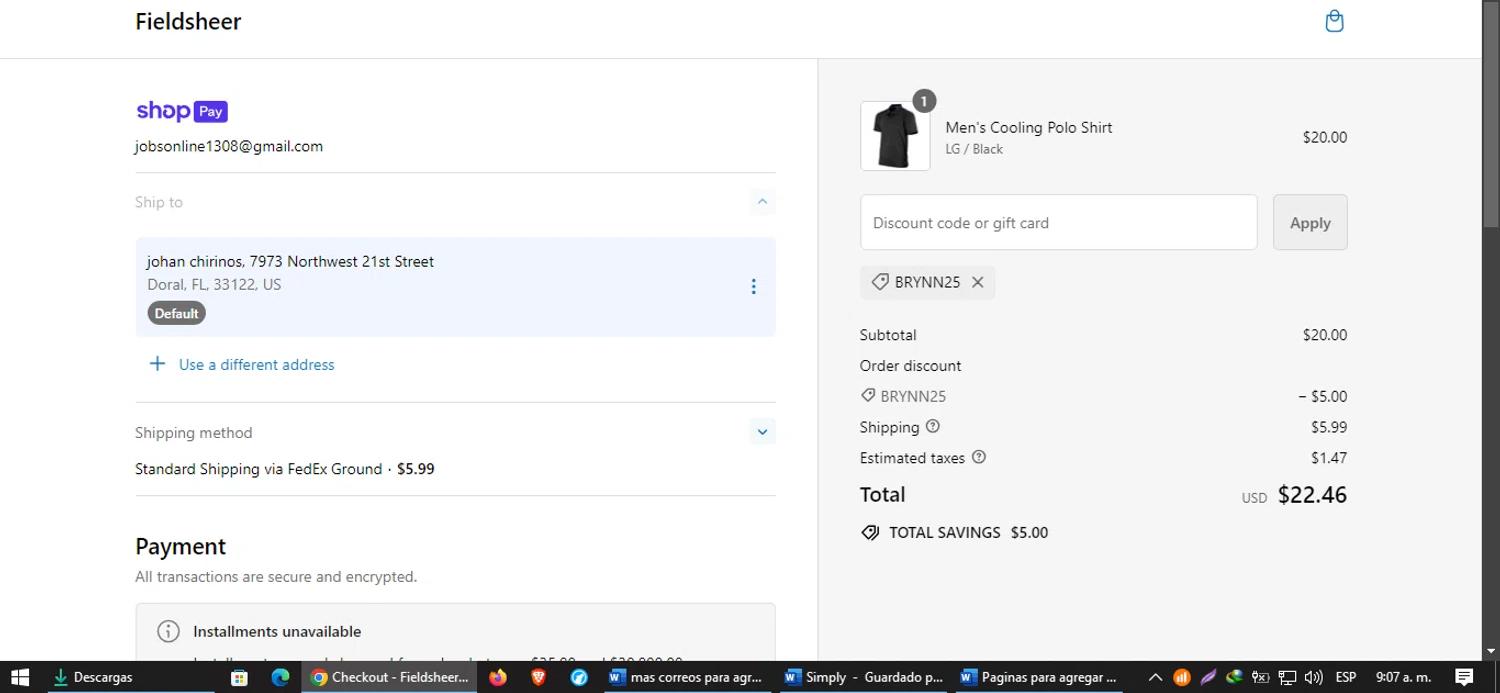
Task: Switch to Word Paginas para agregar document
Action: pyautogui.click(x=1038, y=677)
